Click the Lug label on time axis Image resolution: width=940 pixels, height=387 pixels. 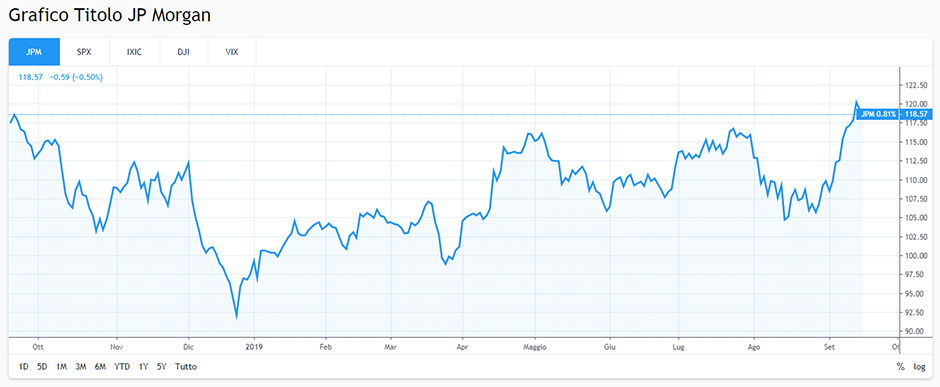(679, 346)
